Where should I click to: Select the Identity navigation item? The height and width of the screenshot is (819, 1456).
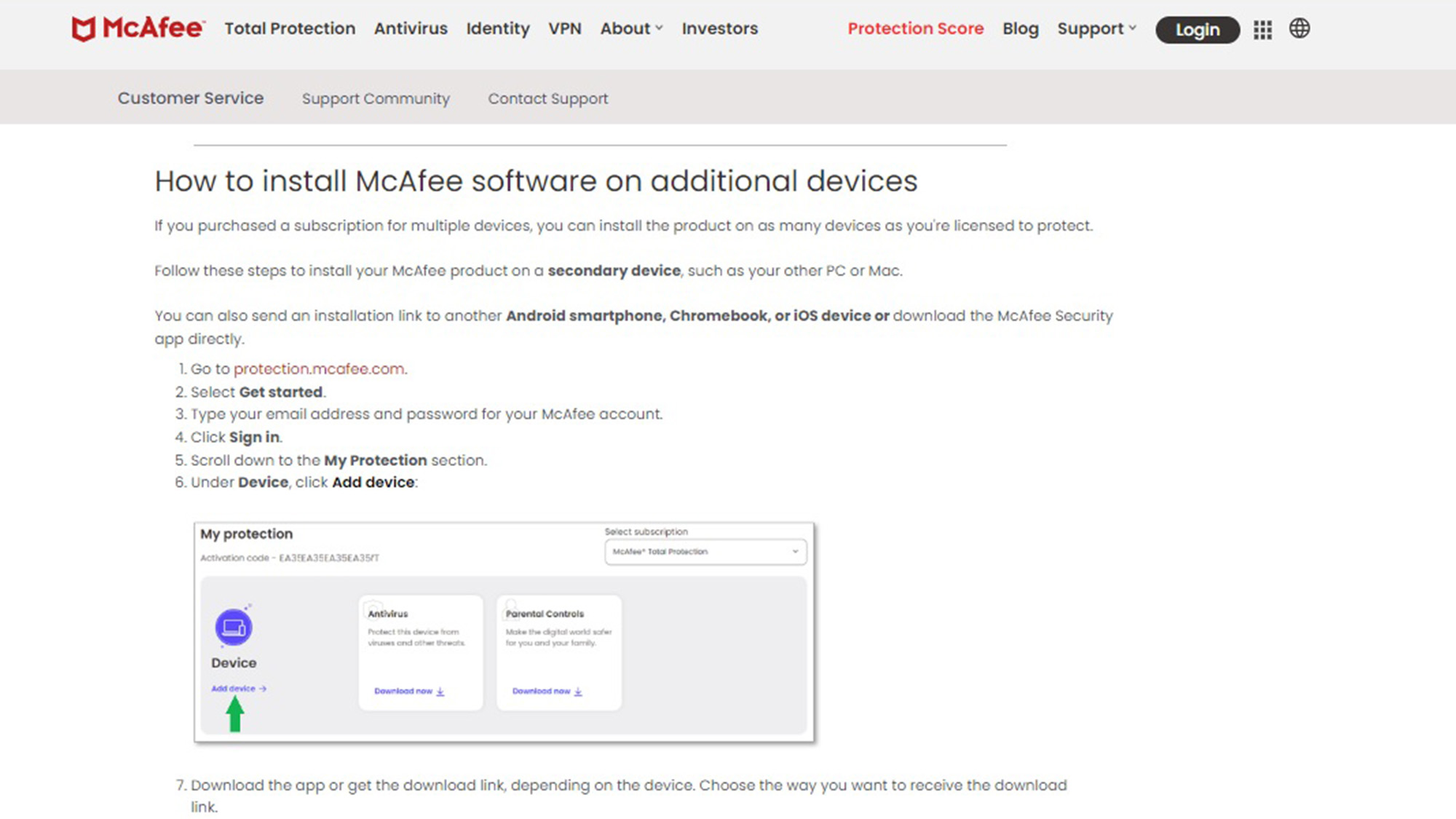pos(498,28)
